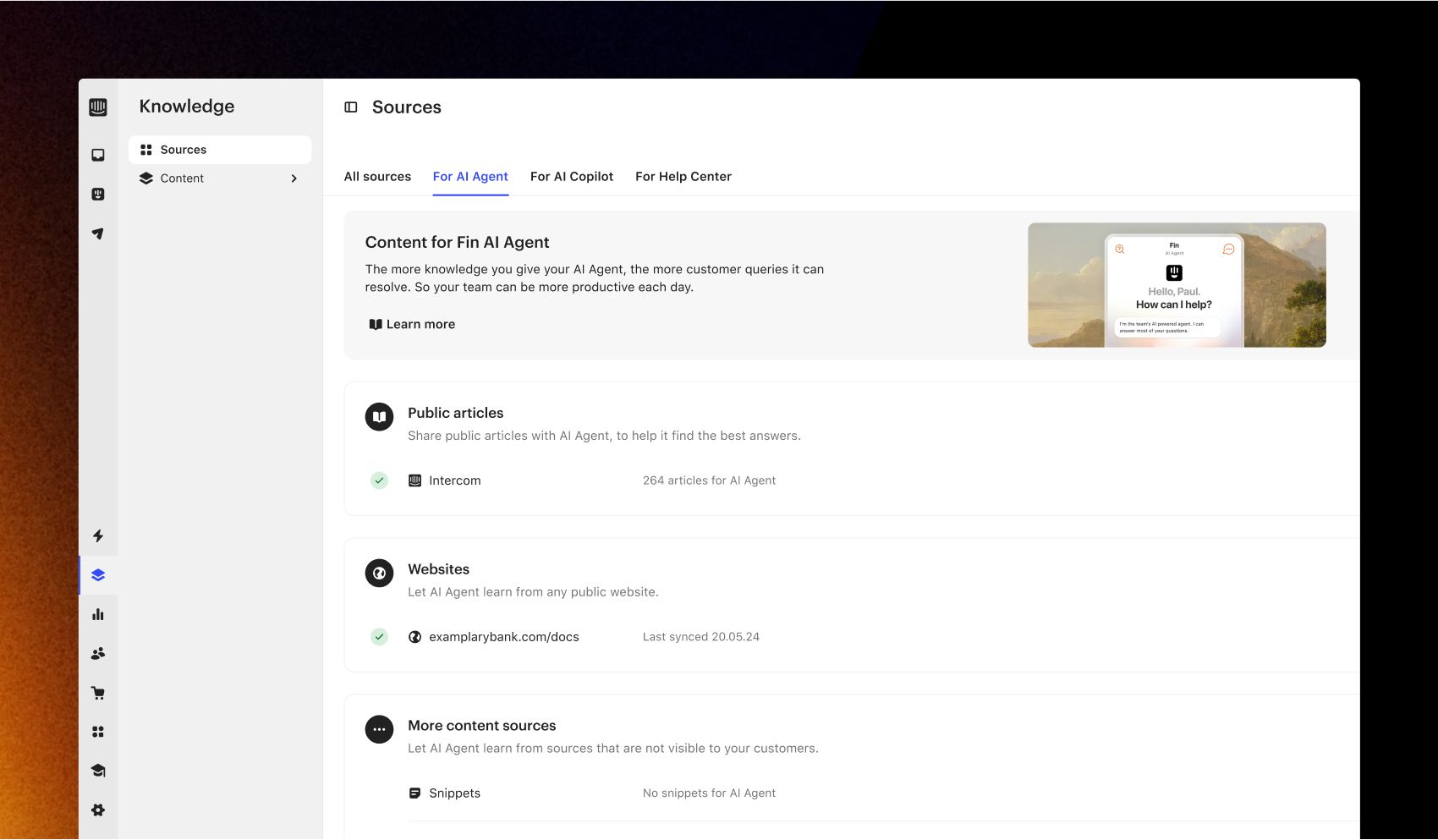The width and height of the screenshot is (1438, 840).
Task: Collapse the sidebar panel toggle beside Sources
Action: coord(351,107)
